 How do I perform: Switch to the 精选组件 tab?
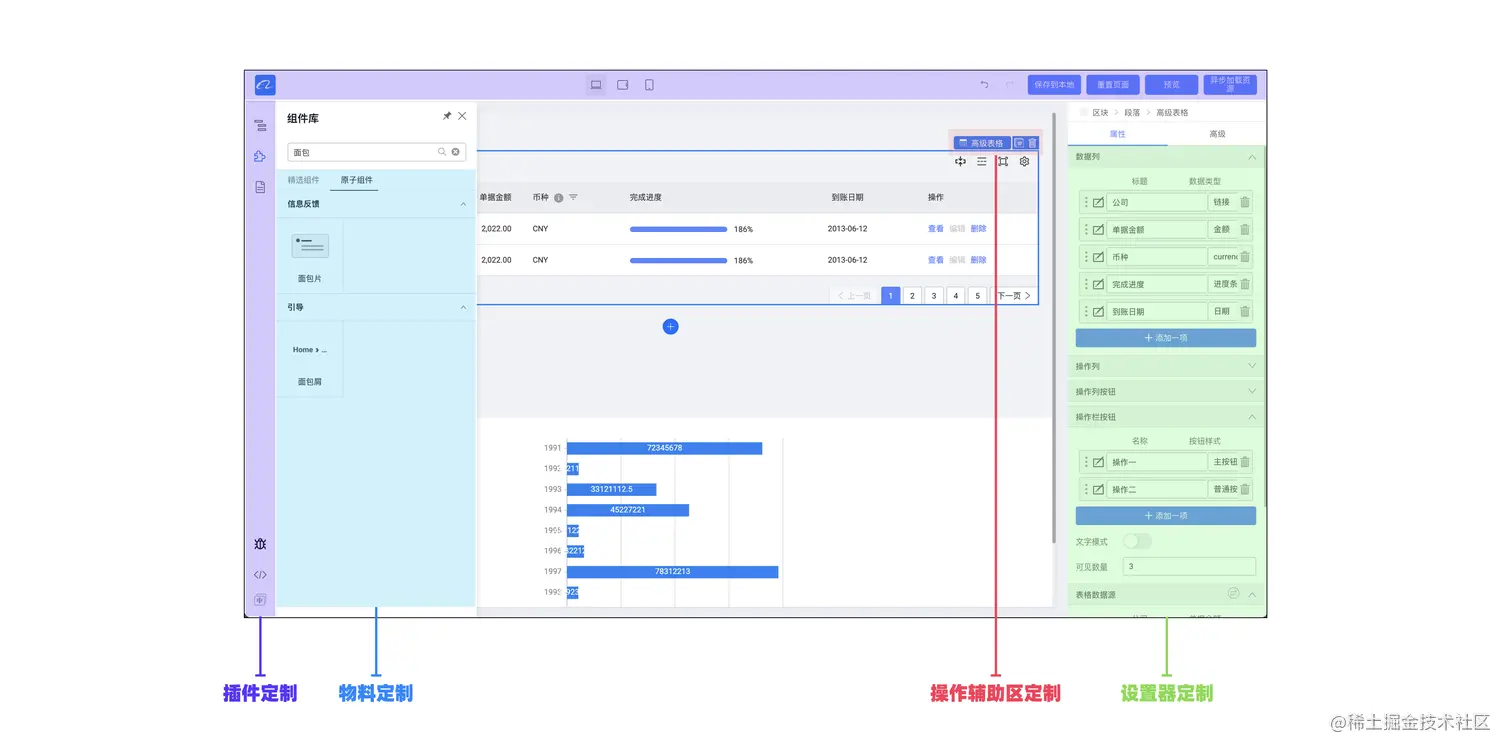point(303,180)
